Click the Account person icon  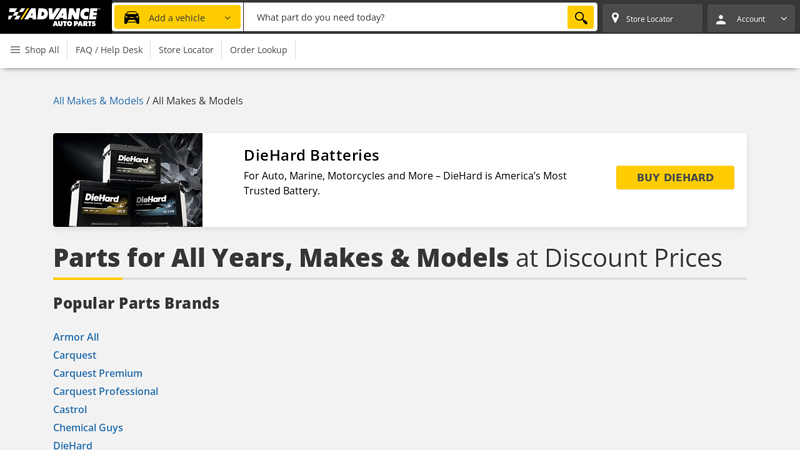(x=720, y=19)
